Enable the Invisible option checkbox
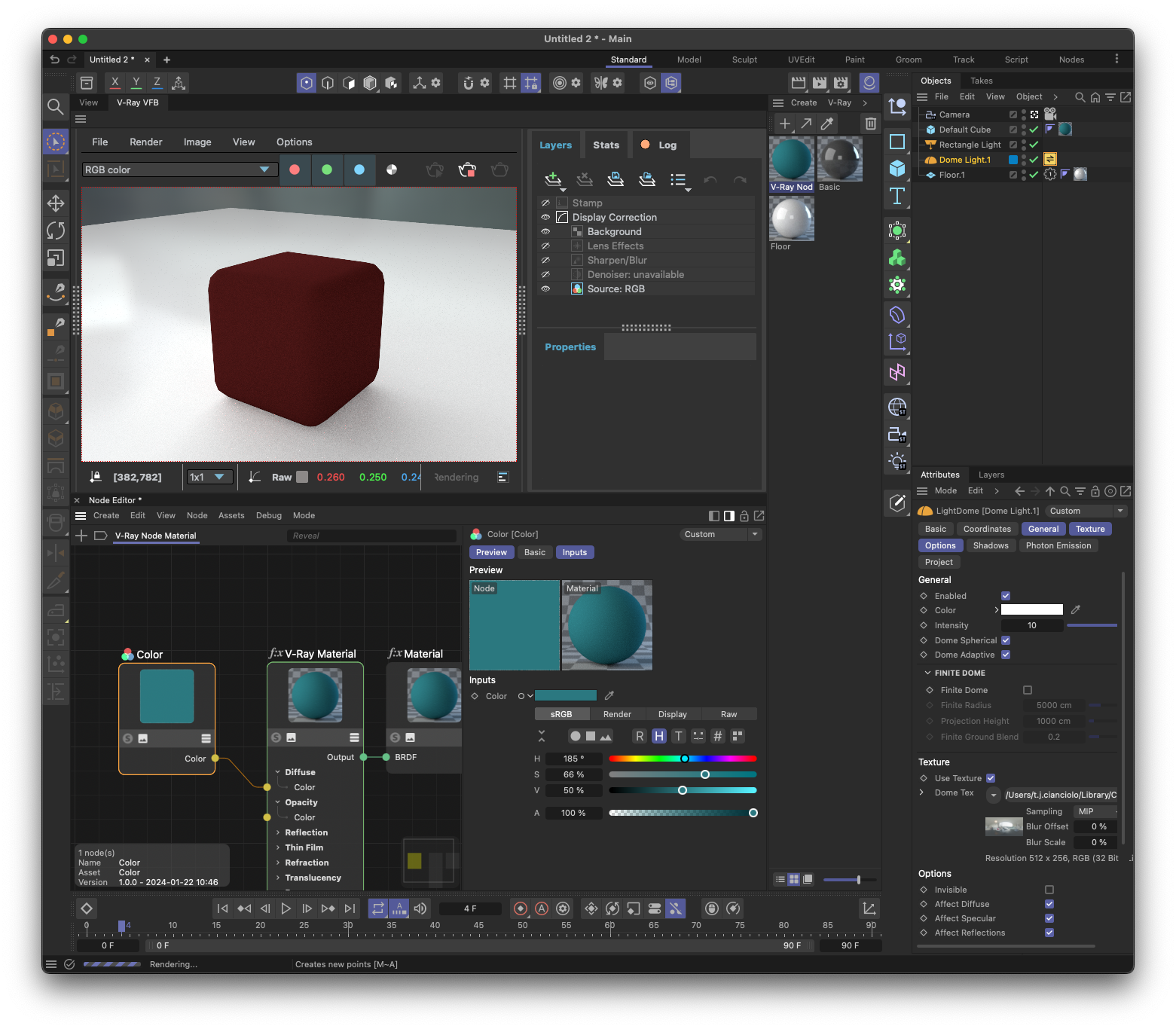The height and width of the screenshot is (1029, 1176). 1049,890
